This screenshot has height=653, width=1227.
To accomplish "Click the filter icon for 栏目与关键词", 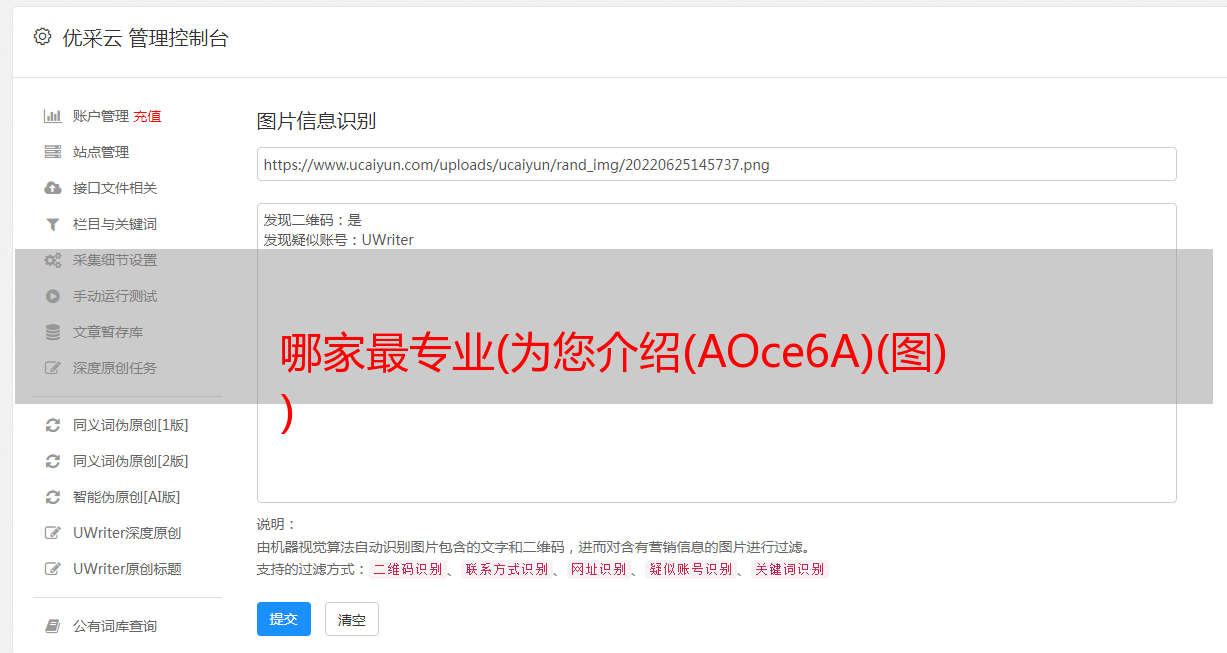I will [53, 224].
